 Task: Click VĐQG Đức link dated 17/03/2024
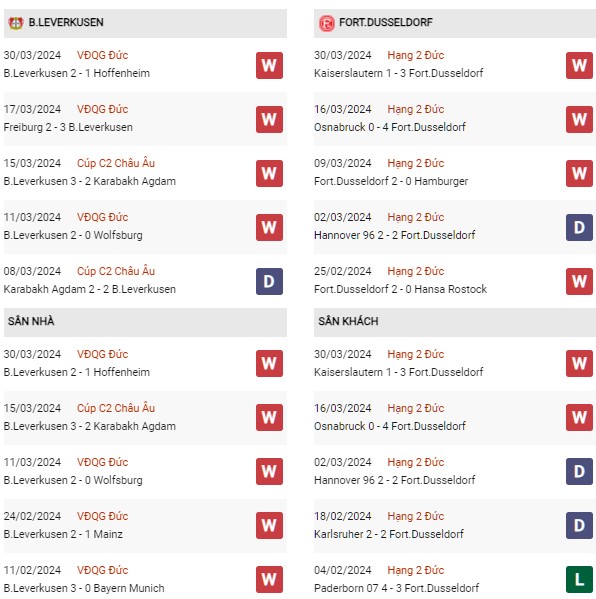coord(102,109)
